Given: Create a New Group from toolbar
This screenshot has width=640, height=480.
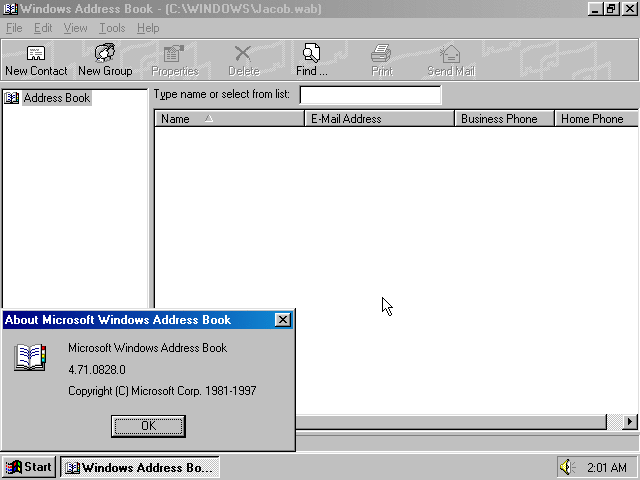Looking at the screenshot, I should pos(105,60).
